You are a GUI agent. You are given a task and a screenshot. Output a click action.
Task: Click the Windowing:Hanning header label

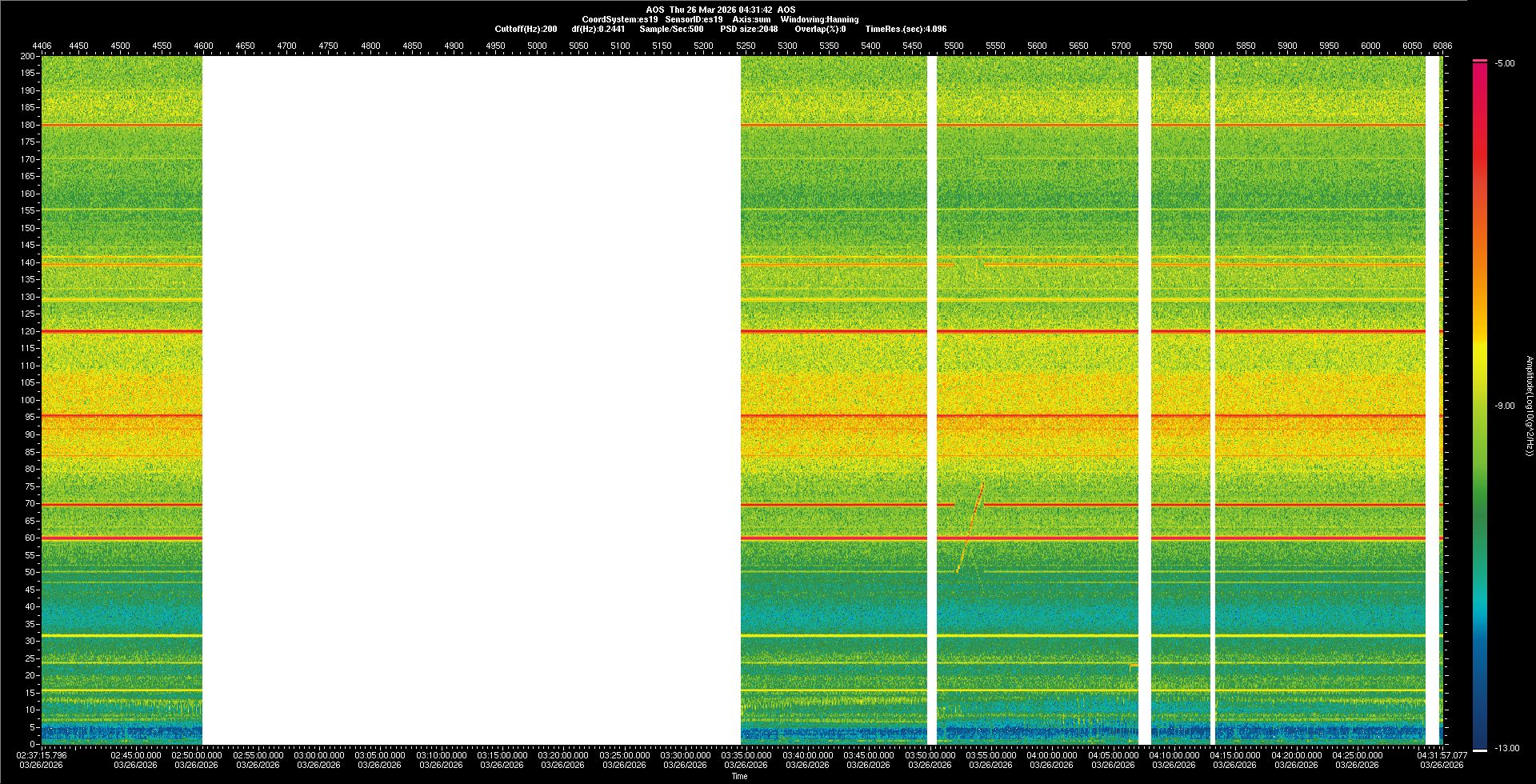(819, 19)
